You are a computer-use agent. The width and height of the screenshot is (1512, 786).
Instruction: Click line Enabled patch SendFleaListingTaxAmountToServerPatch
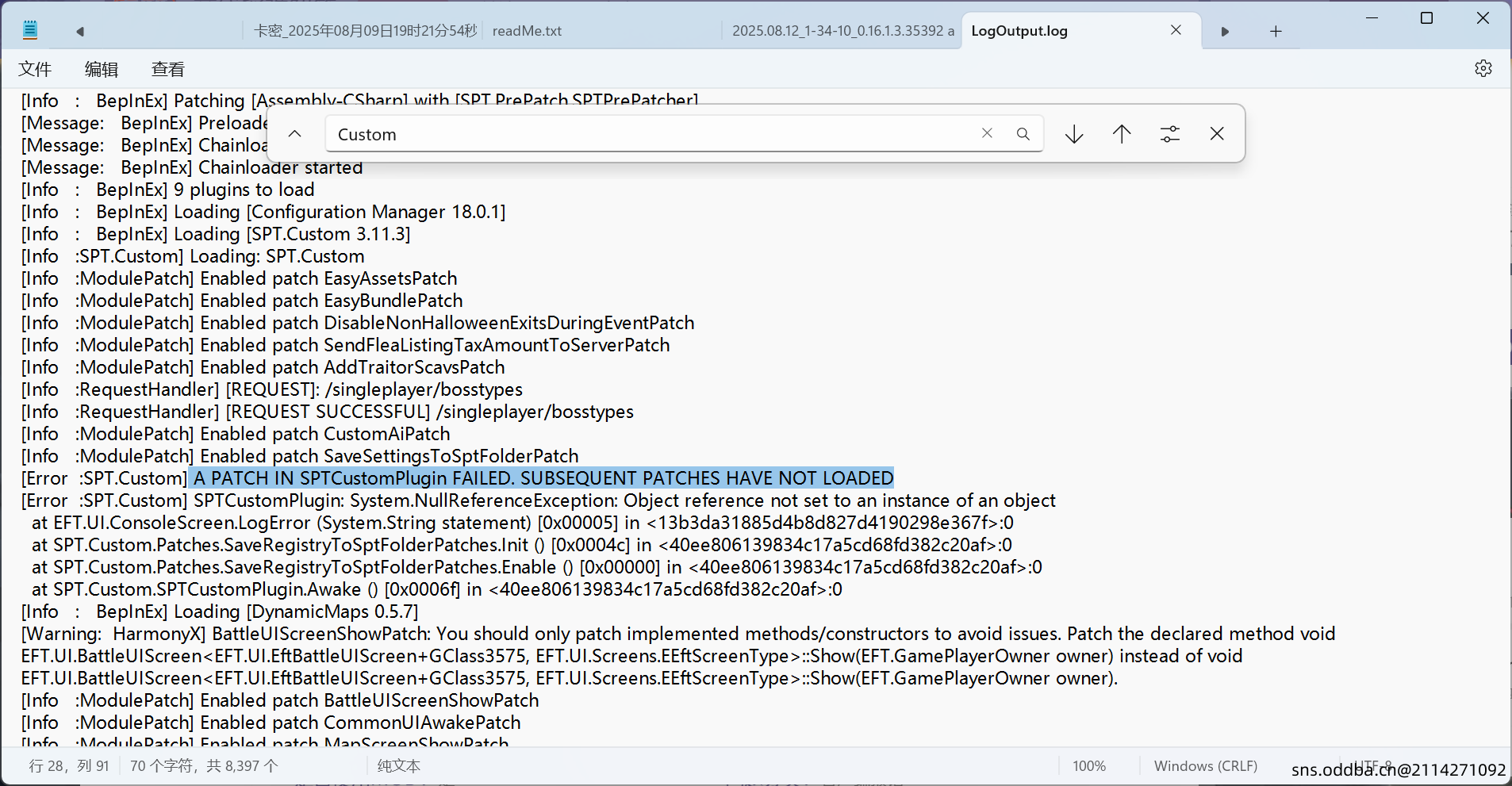pyautogui.click(x=346, y=345)
